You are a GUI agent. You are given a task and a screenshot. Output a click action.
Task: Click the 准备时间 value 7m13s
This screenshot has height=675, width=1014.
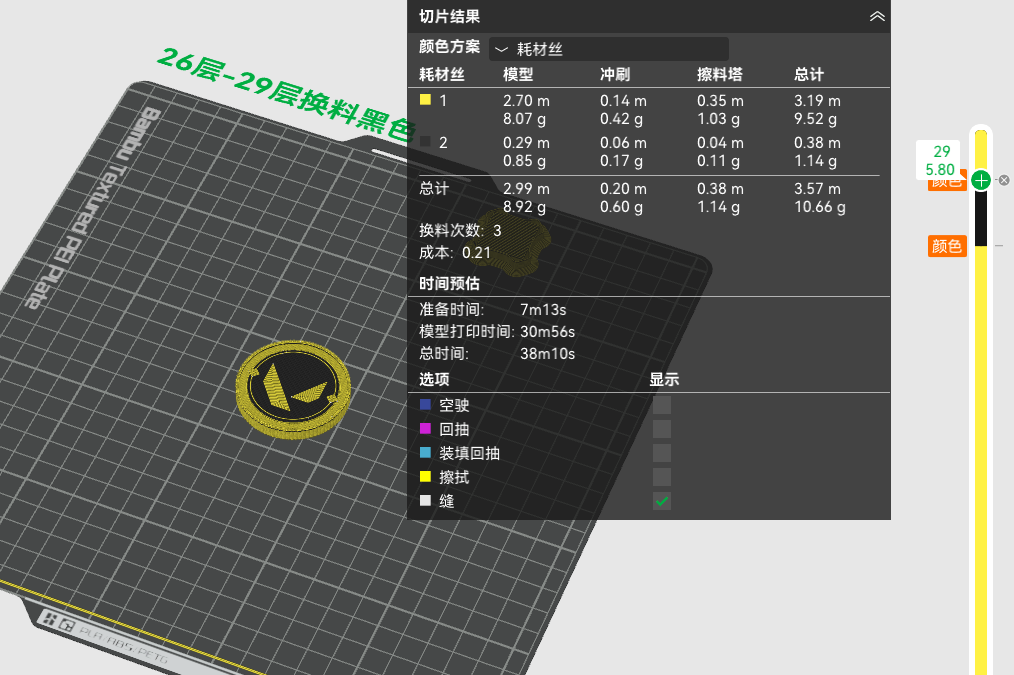click(x=543, y=310)
